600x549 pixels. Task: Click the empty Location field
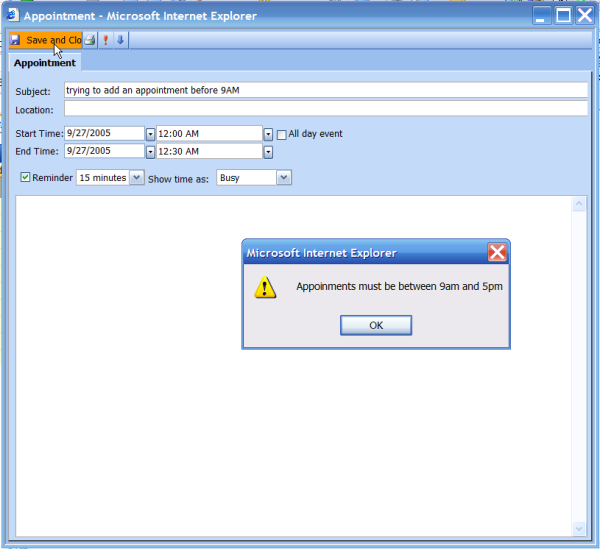(325, 109)
